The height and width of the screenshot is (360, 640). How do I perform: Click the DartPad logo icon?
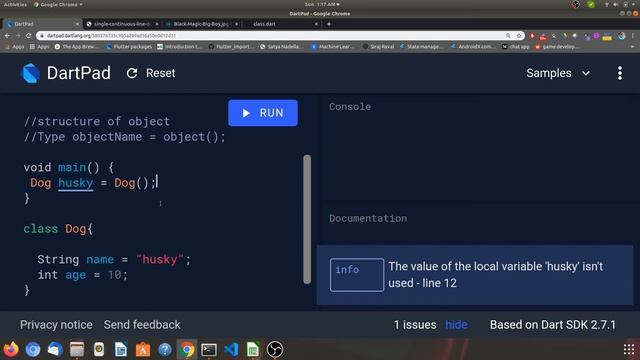(31, 73)
